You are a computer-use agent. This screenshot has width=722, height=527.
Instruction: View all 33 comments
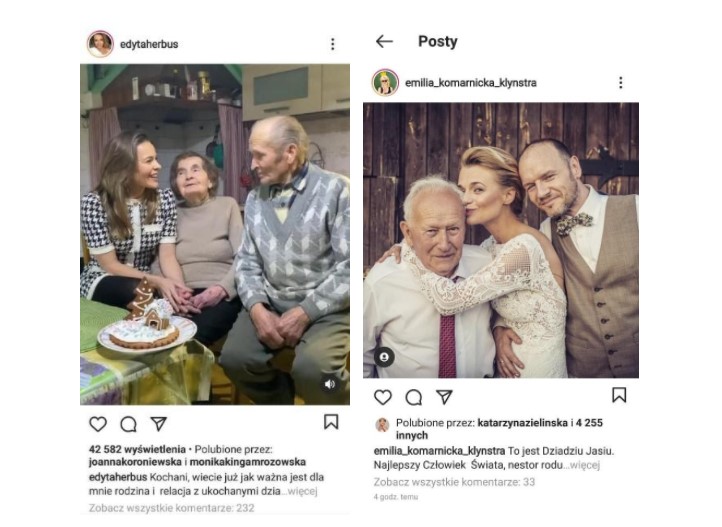point(454,482)
